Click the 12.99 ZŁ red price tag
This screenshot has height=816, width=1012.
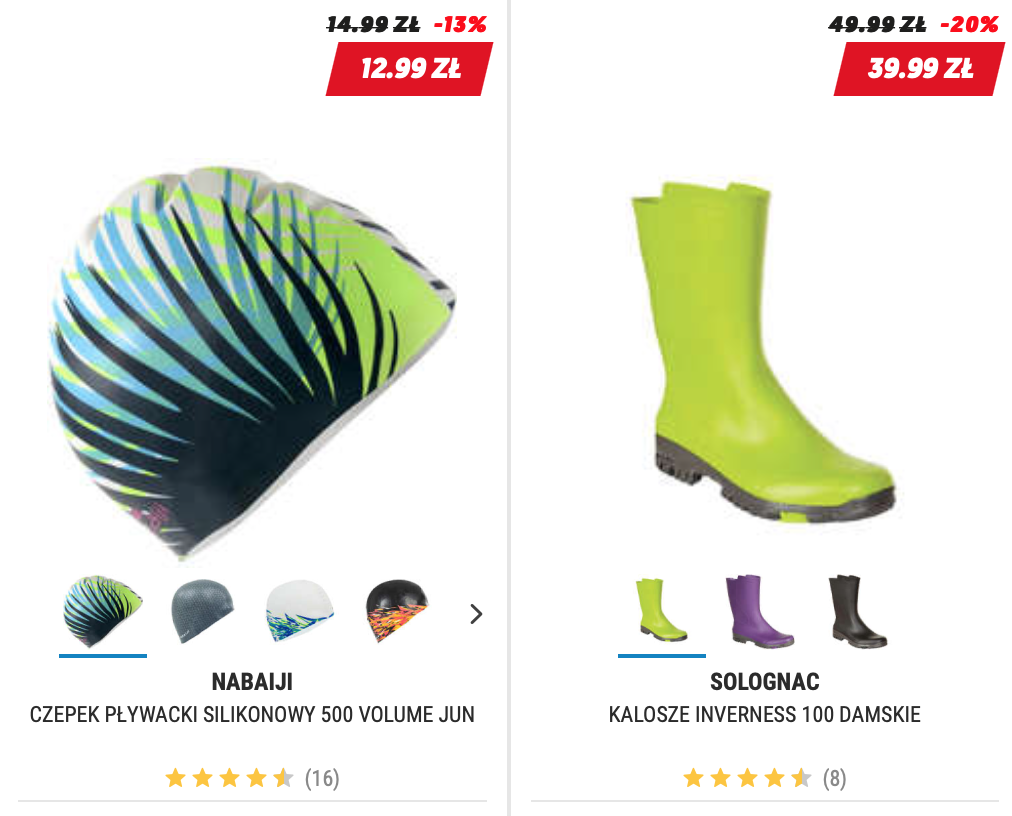click(410, 69)
